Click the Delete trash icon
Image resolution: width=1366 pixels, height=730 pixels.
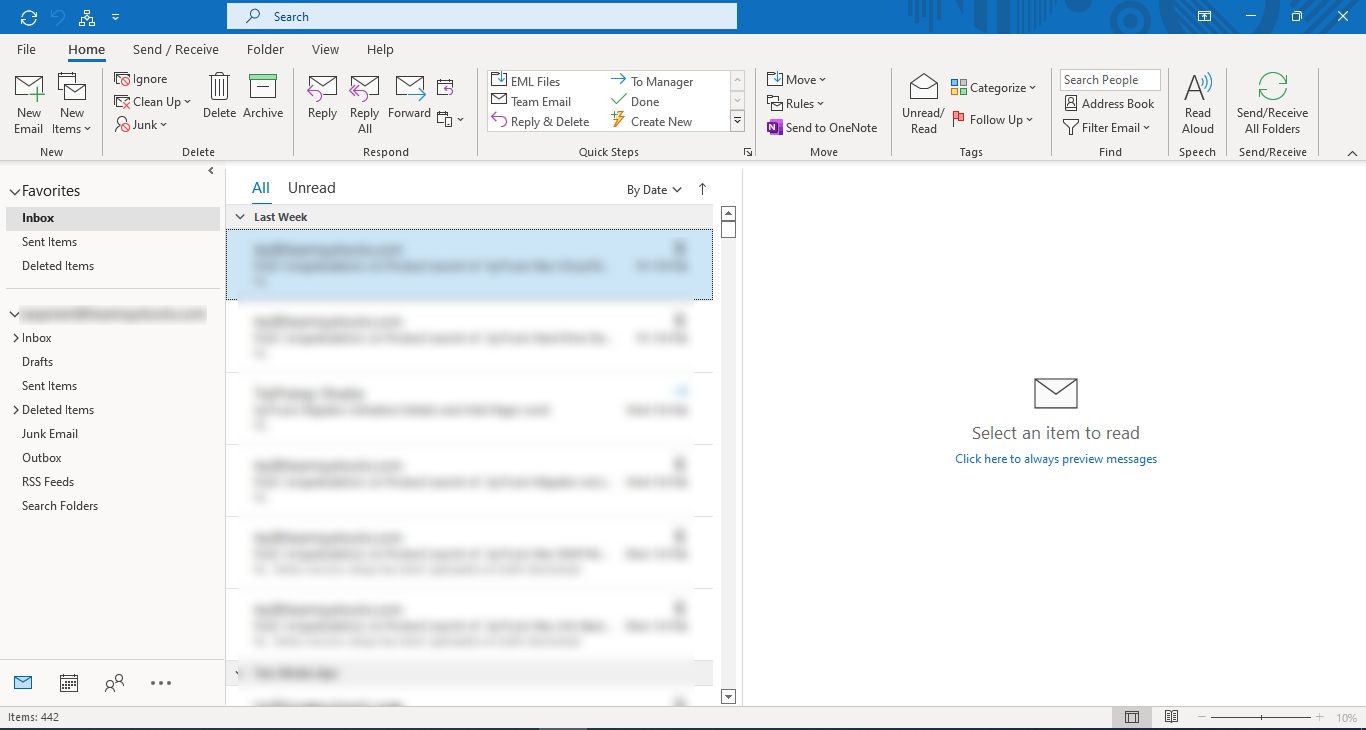click(x=219, y=87)
